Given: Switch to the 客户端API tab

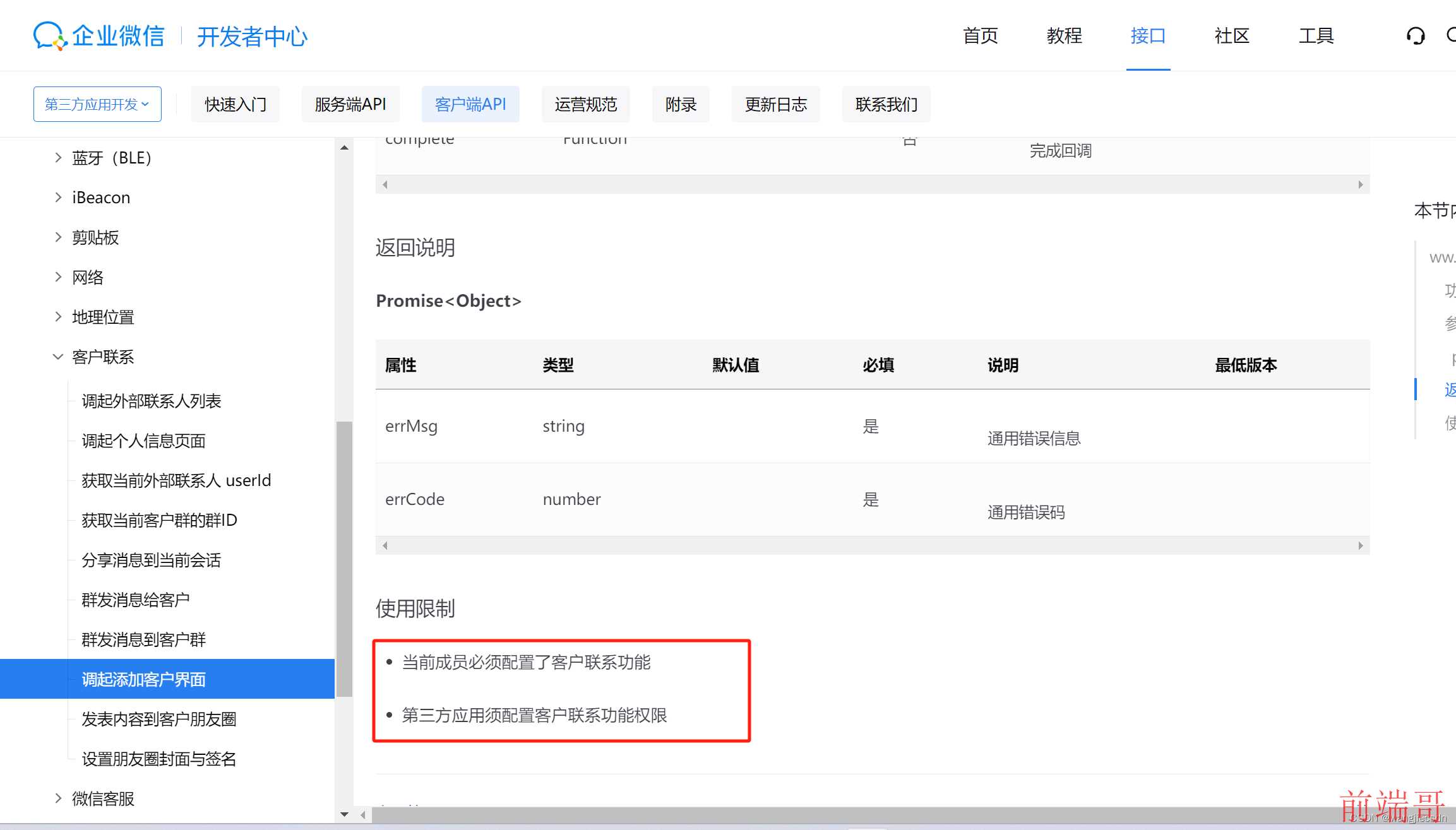Looking at the screenshot, I should point(470,104).
